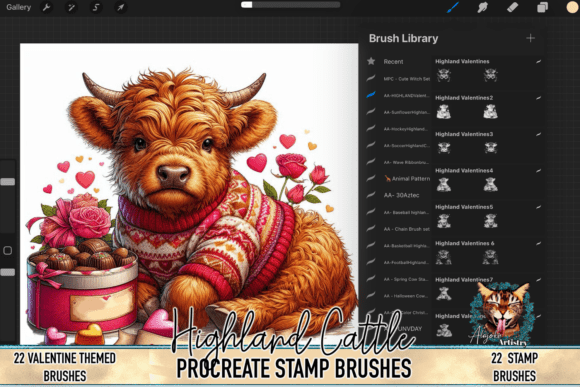Click brush stroke icon beside Highland Valentines4

[538, 171]
